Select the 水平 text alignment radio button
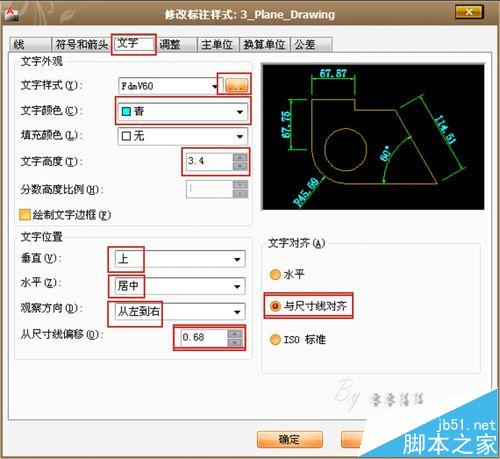Screen dimensions: 500x459 pyautogui.click(x=275, y=275)
